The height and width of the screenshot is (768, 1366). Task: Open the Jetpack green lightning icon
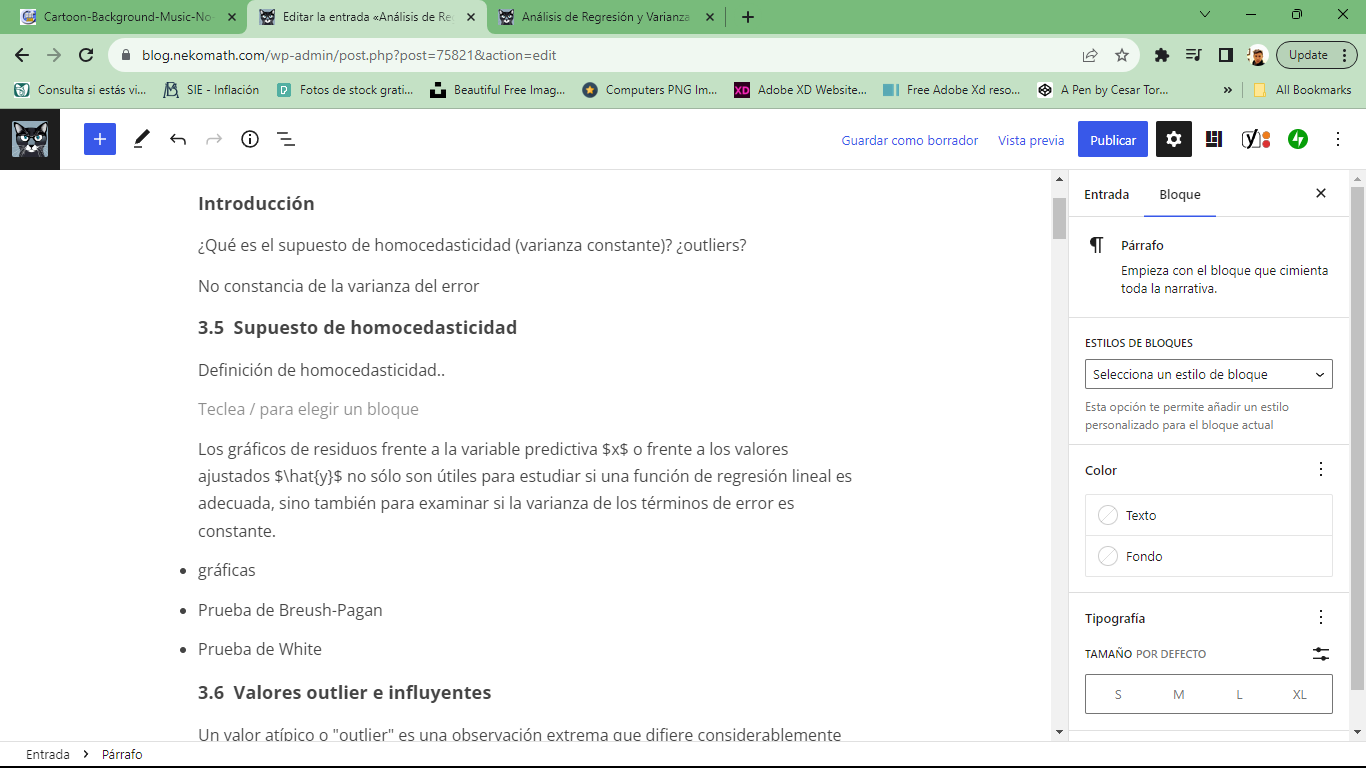tap(1298, 140)
